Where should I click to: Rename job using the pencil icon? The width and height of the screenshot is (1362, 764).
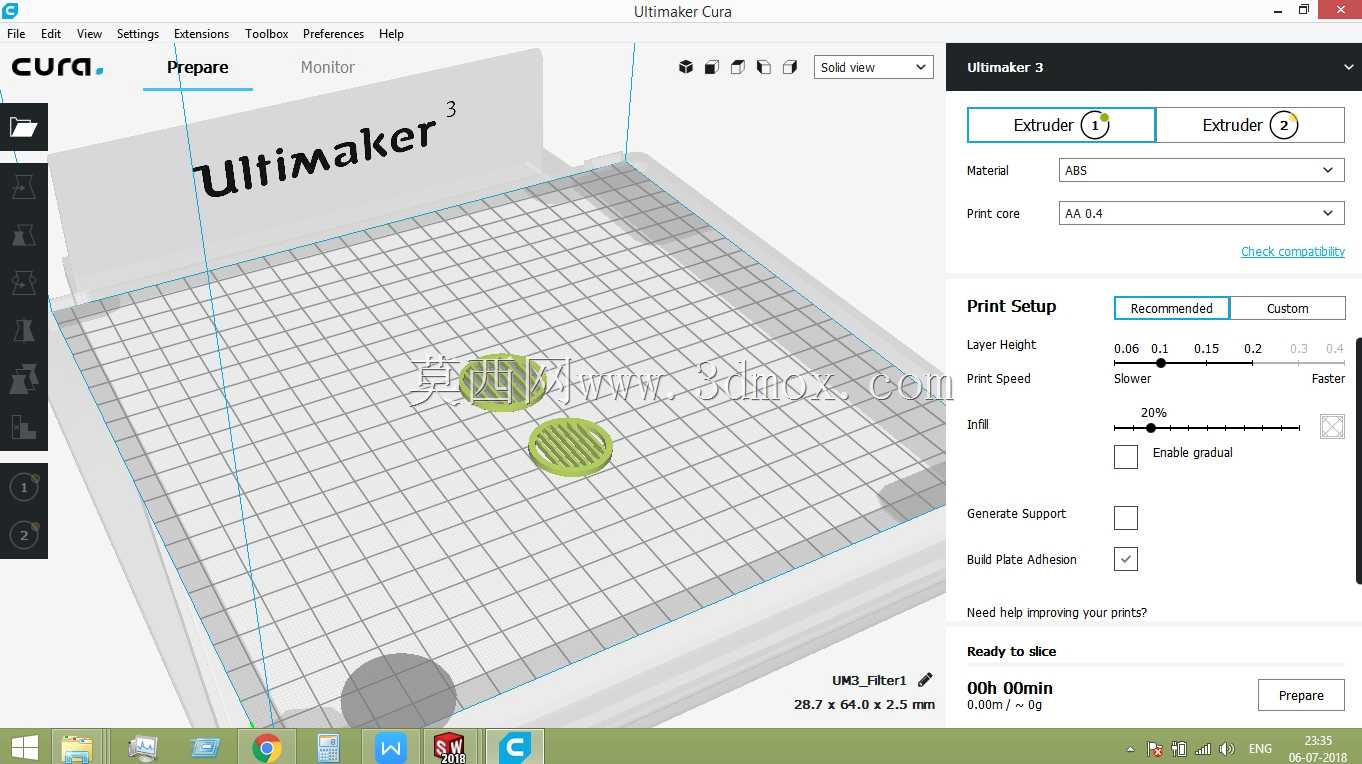[x=925, y=680]
